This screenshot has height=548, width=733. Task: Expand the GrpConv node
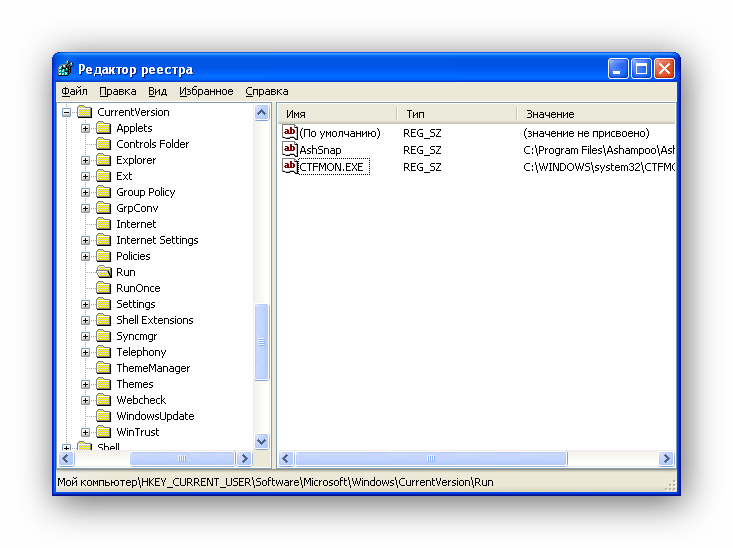tap(85, 208)
